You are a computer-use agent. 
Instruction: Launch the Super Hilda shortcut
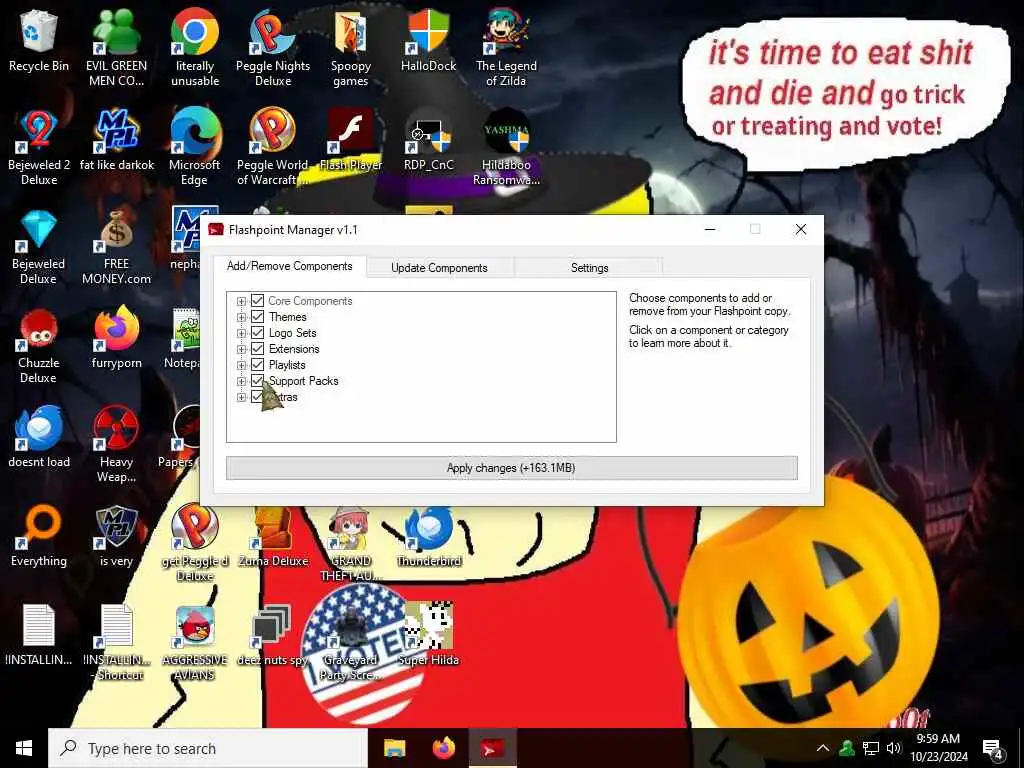pos(428,635)
